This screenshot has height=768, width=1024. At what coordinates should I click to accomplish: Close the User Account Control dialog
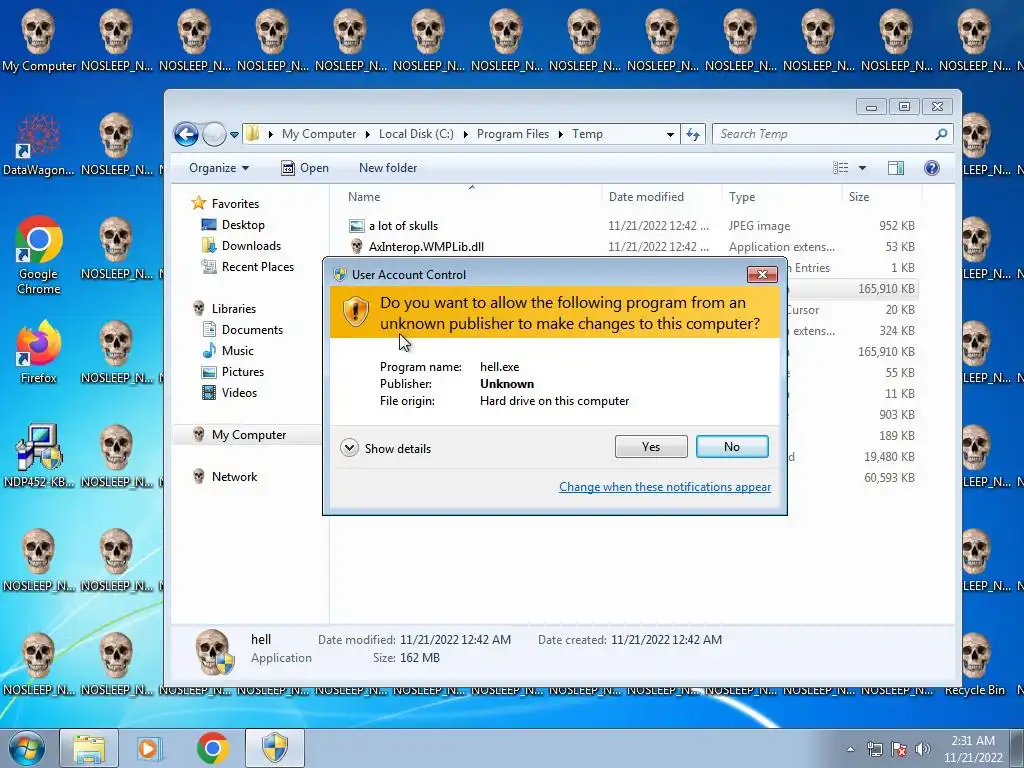point(761,274)
